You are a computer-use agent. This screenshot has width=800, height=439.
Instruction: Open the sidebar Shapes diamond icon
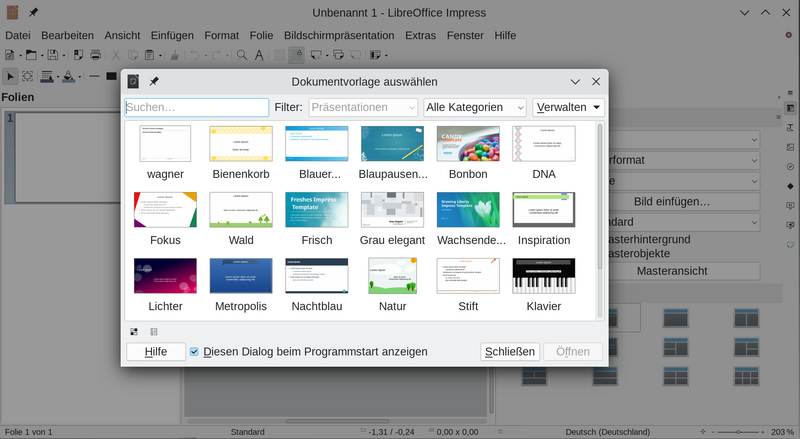coord(790,186)
